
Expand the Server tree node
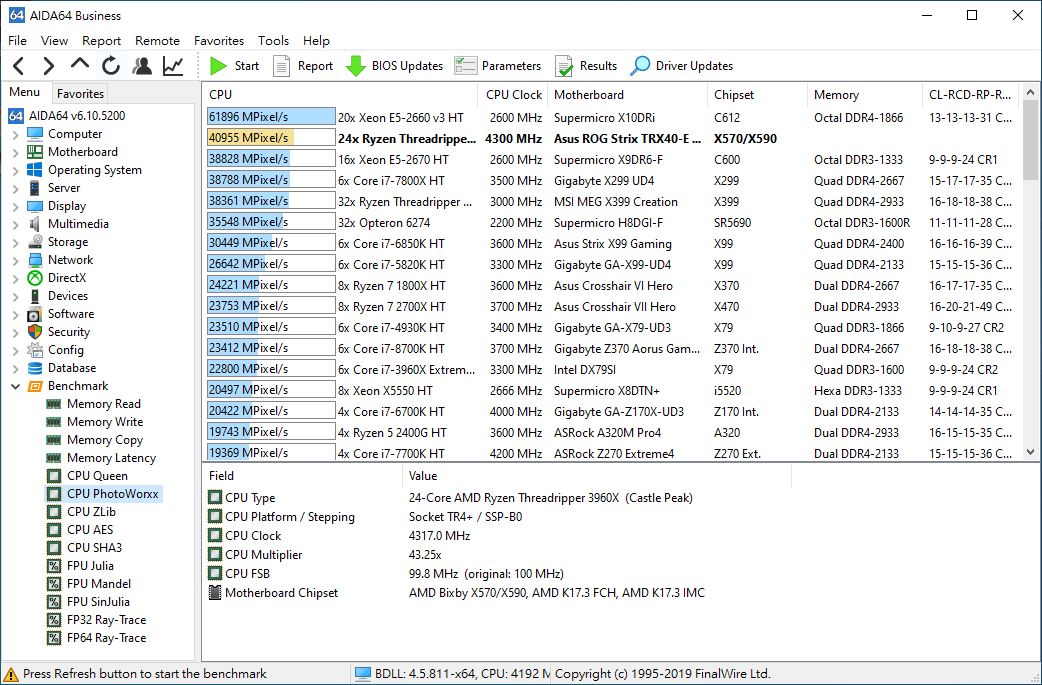click(15, 188)
